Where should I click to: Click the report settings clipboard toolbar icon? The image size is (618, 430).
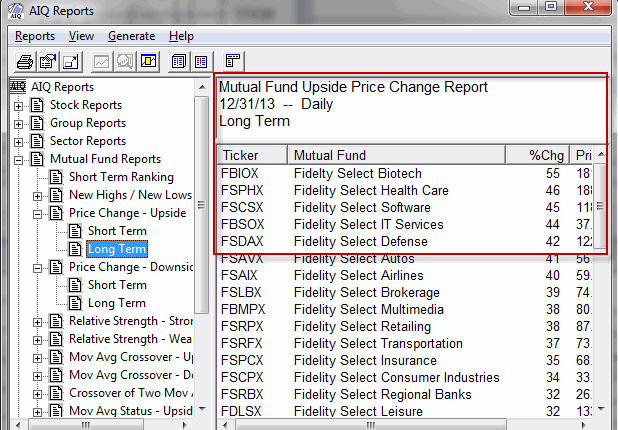pos(48,61)
